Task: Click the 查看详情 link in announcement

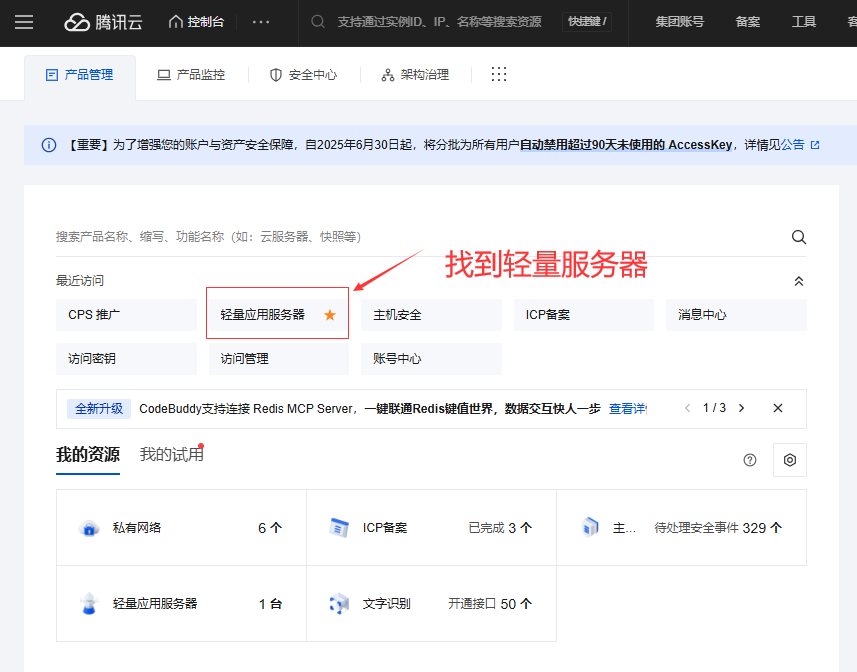Action: [628, 408]
